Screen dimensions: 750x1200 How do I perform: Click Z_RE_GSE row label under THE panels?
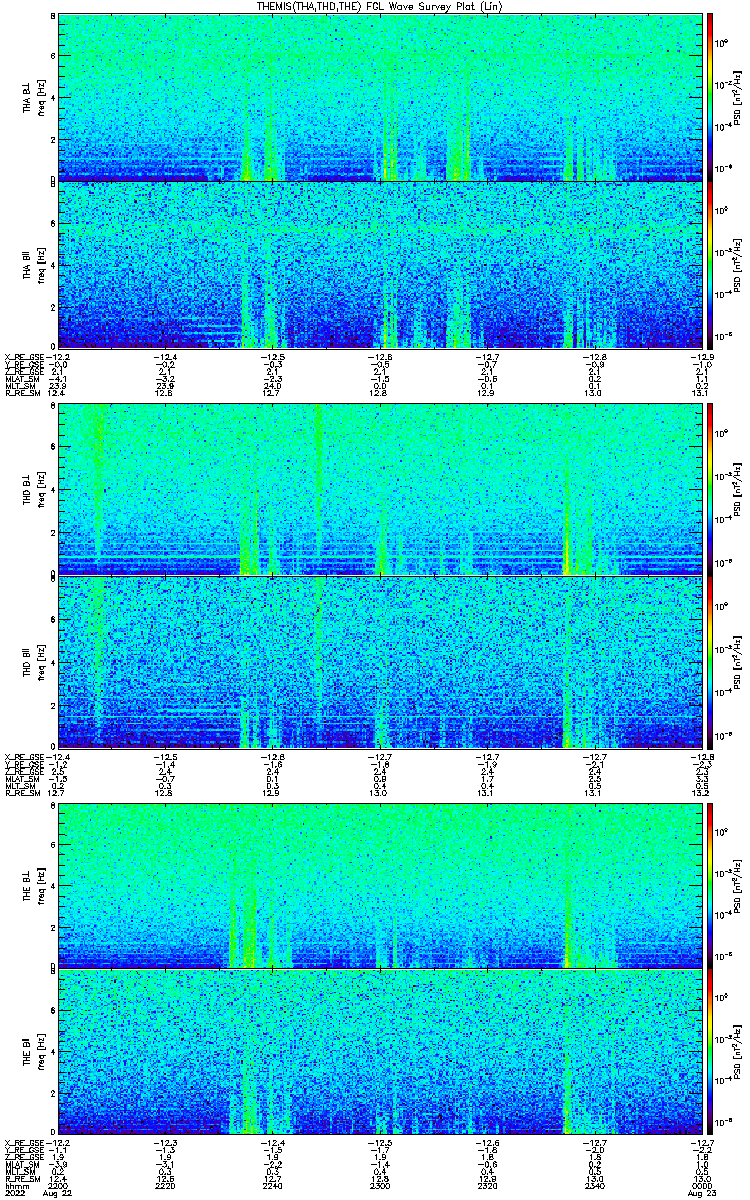[x=25, y=1158]
